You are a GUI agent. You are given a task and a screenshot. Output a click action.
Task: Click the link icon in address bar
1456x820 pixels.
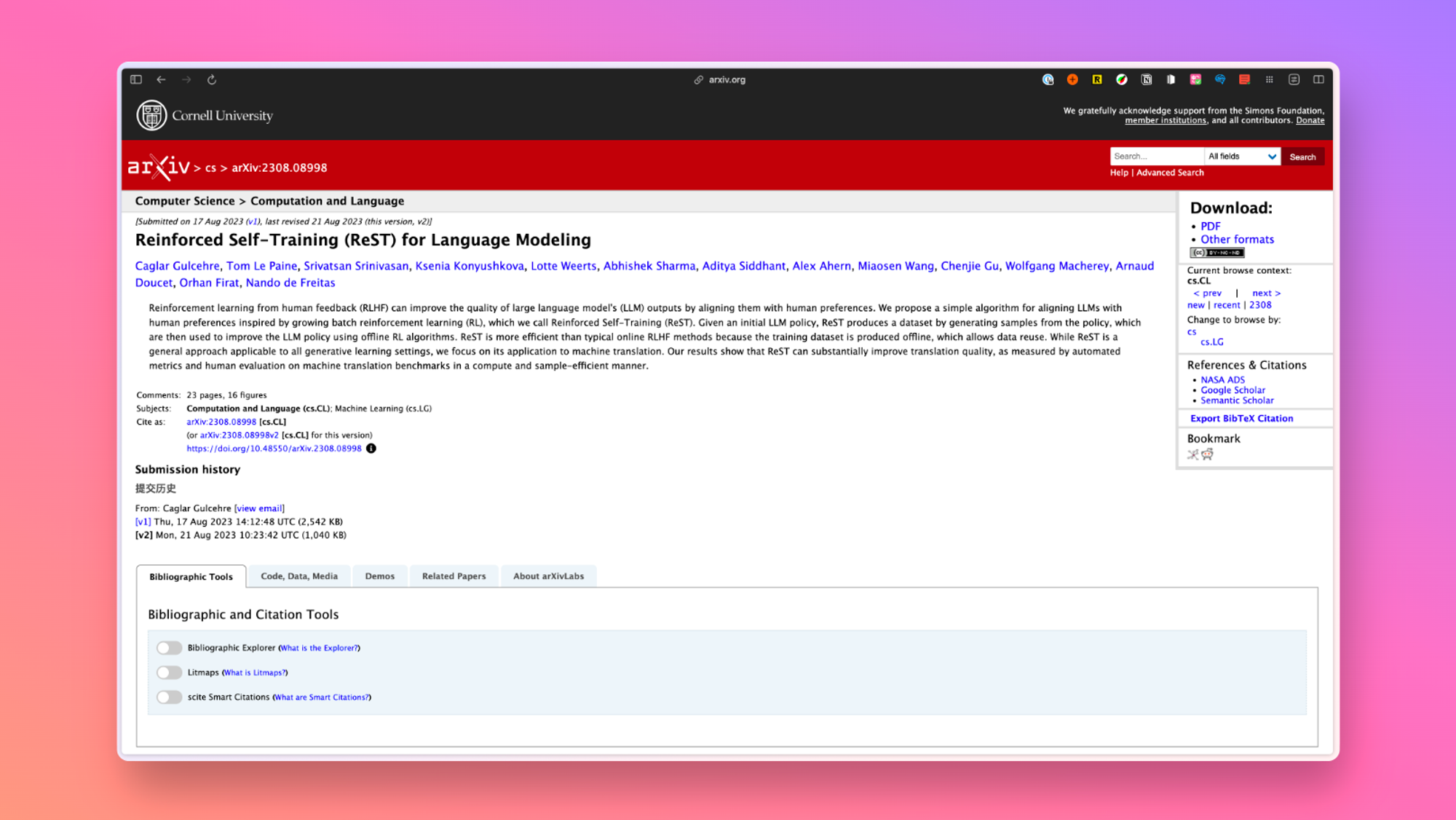[x=699, y=80]
